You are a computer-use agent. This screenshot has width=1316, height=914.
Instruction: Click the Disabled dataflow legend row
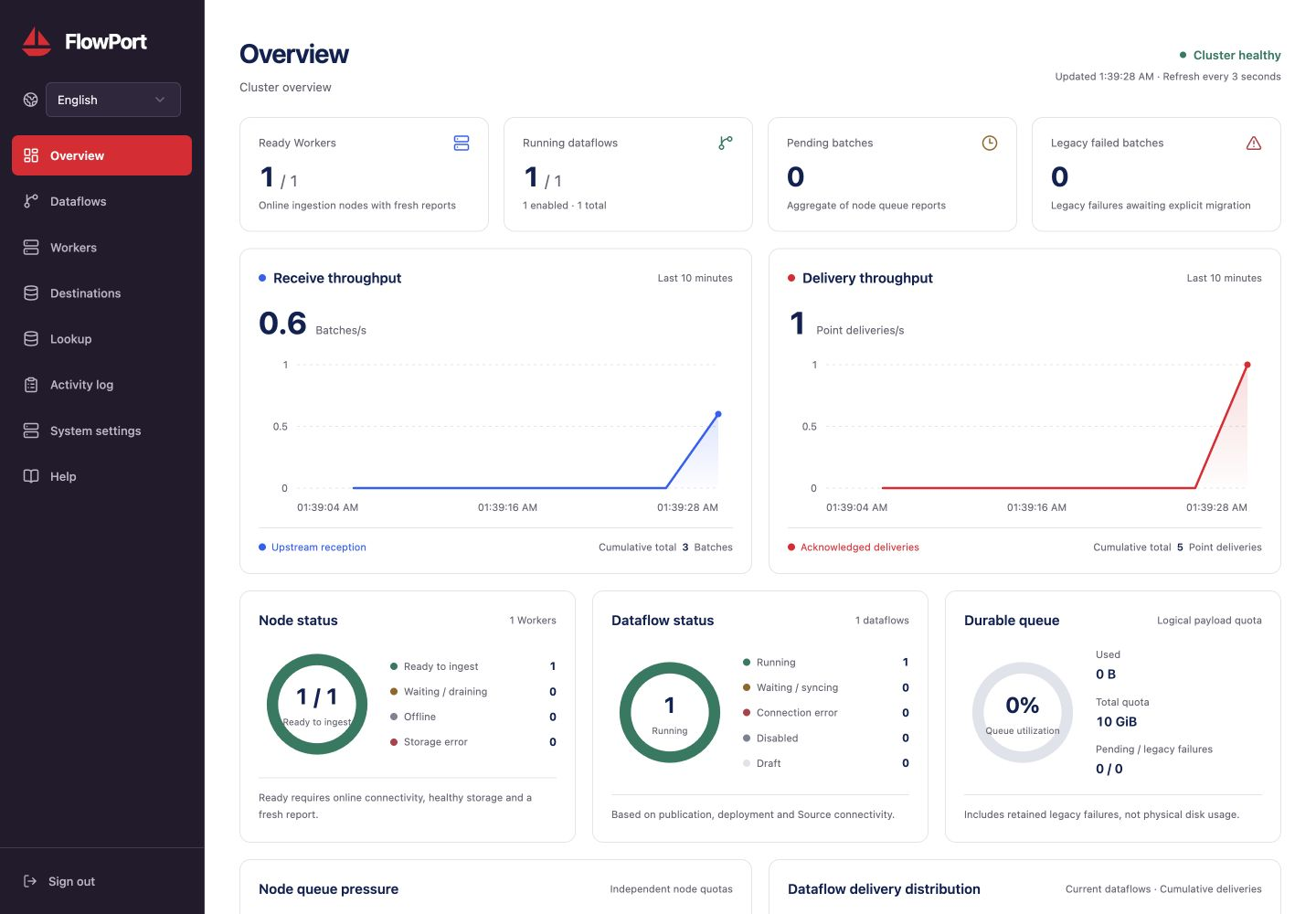(826, 738)
